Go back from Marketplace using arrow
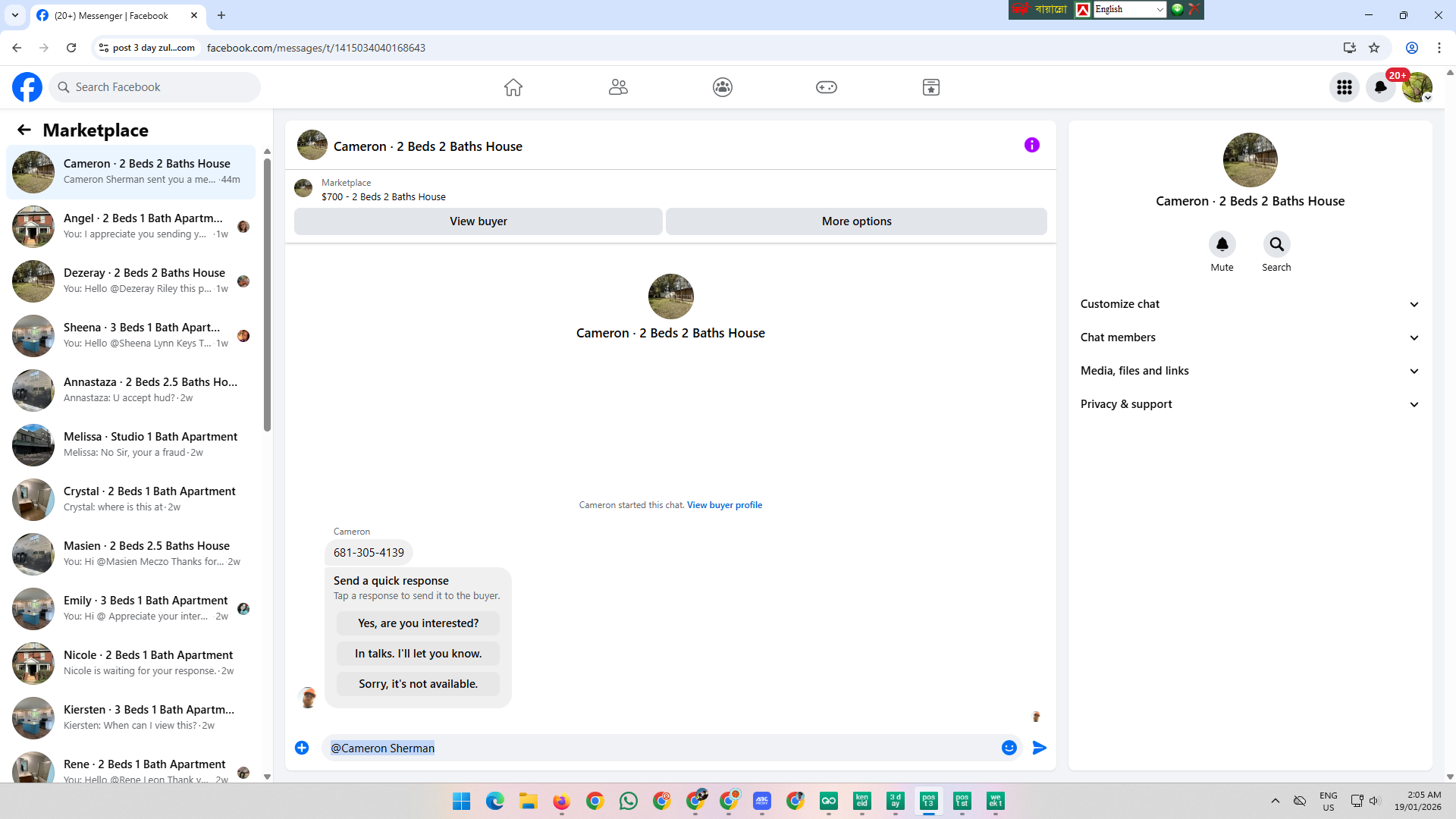The image size is (1456, 819). (24, 130)
